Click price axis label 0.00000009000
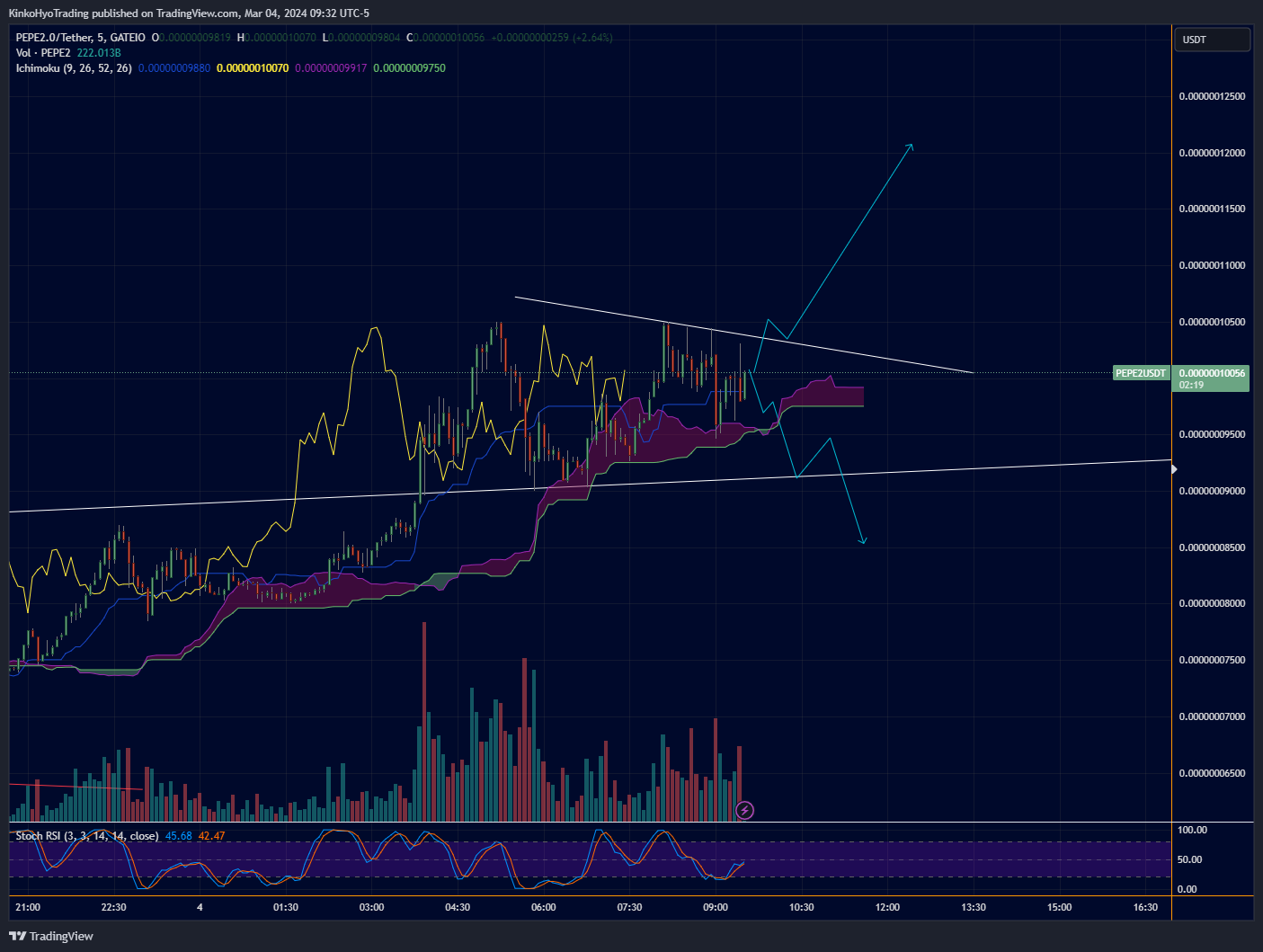This screenshot has height=952, width=1263. (x=1212, y=491)
